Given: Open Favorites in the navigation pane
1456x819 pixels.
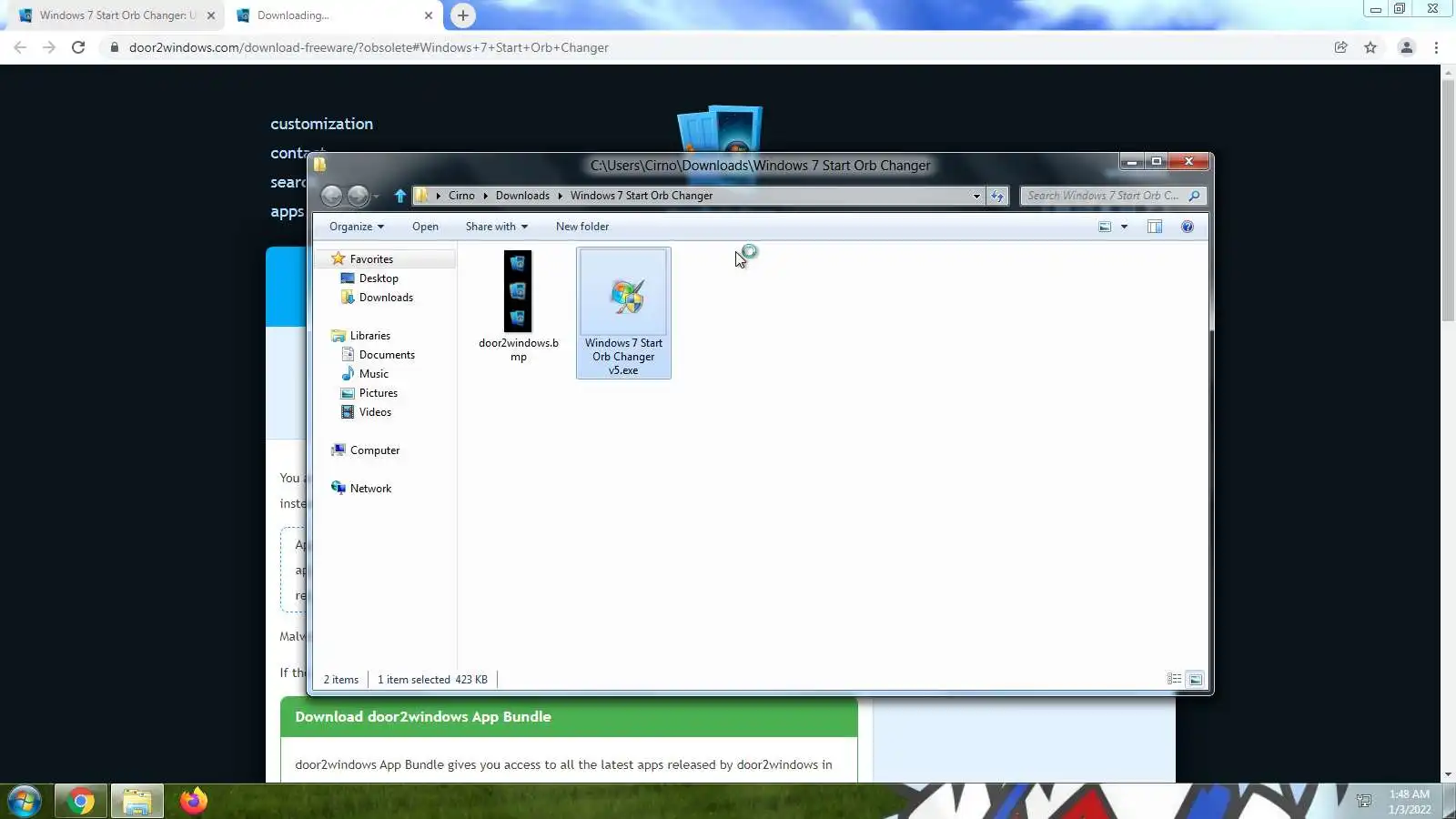Looking at the screenshot, I should (x=371, y=259).
